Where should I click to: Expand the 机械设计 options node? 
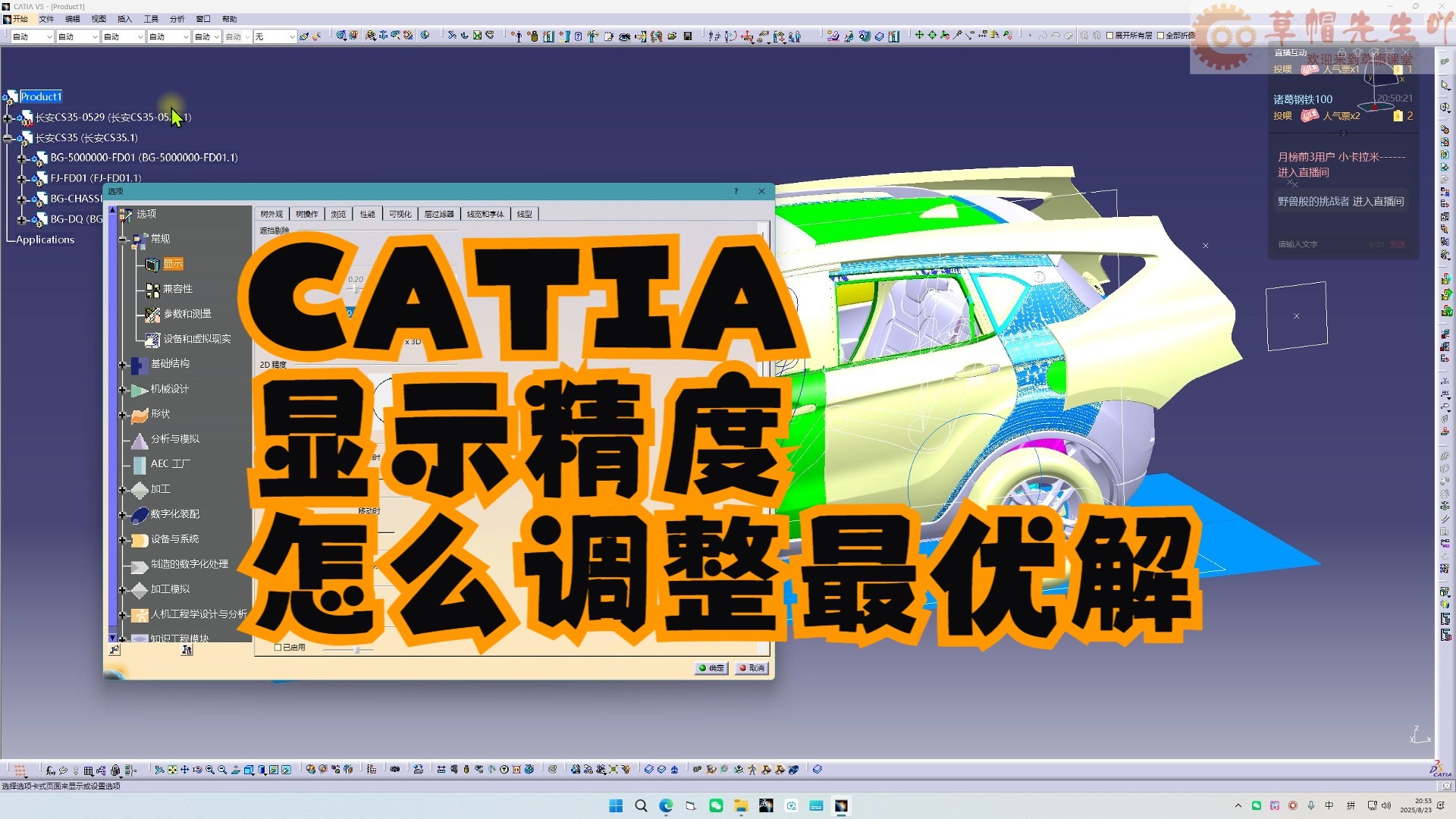coord(122,390)
